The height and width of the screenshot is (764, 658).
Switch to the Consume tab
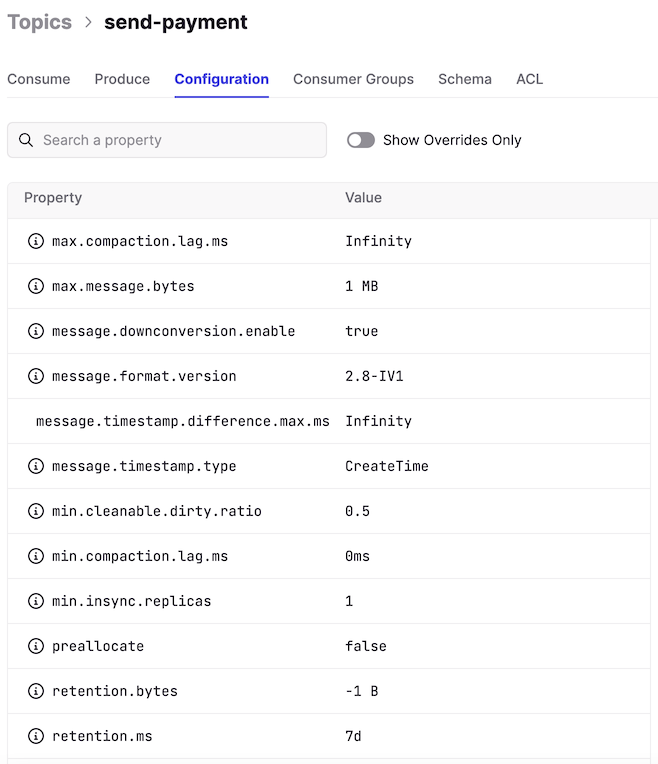[x=39, y=79]
